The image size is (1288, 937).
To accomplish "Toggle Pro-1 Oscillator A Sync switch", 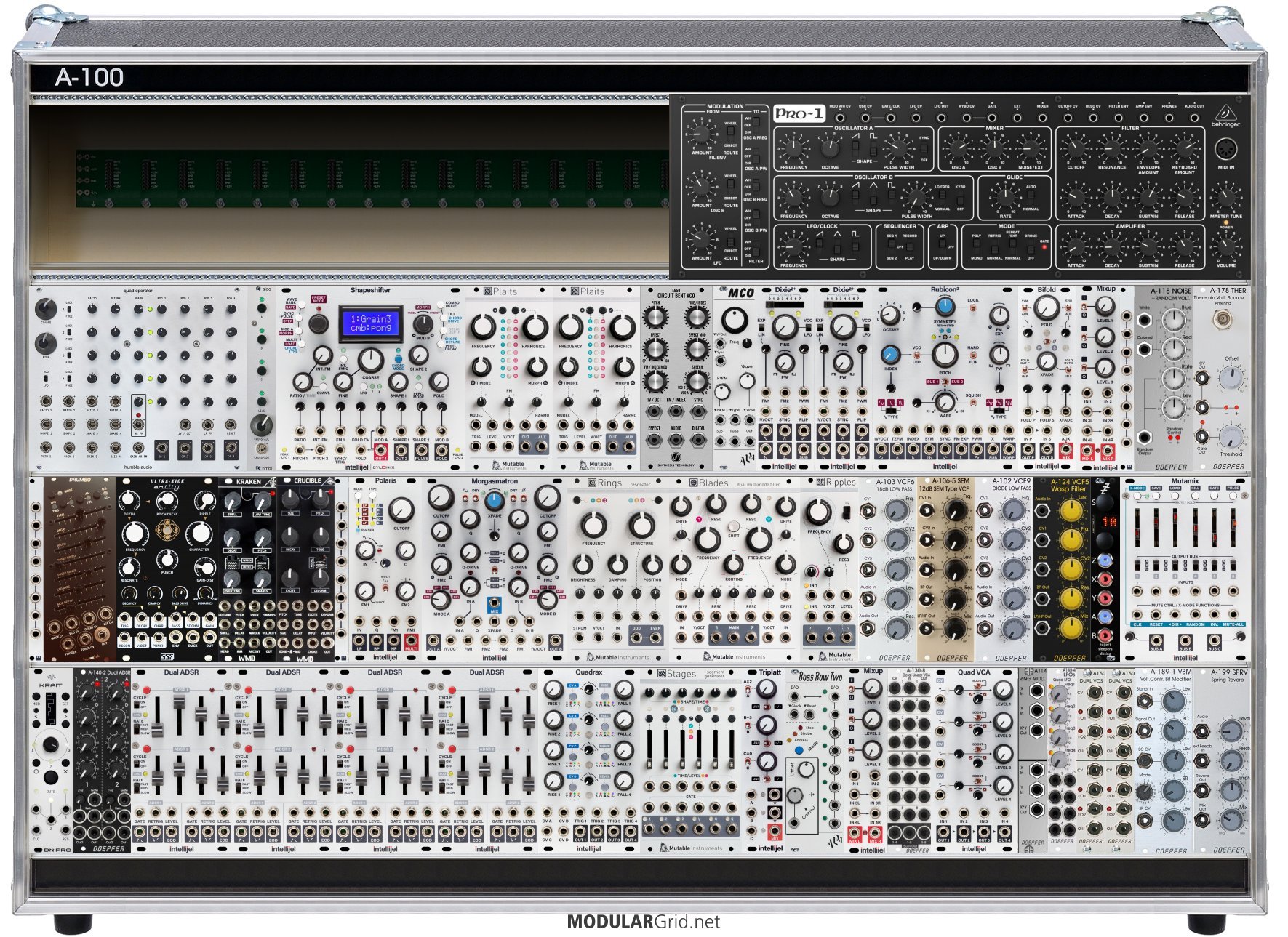I will click(x=924, y=149).
